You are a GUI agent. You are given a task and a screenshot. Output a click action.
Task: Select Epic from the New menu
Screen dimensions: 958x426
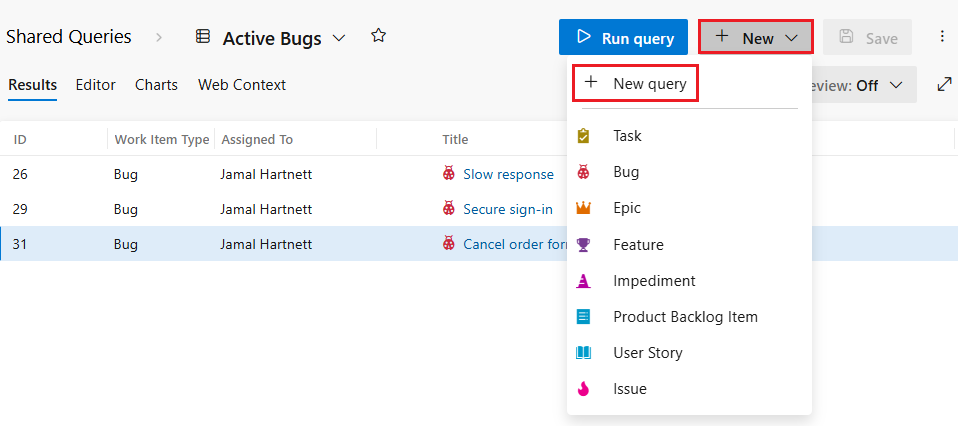pos(627,208)
